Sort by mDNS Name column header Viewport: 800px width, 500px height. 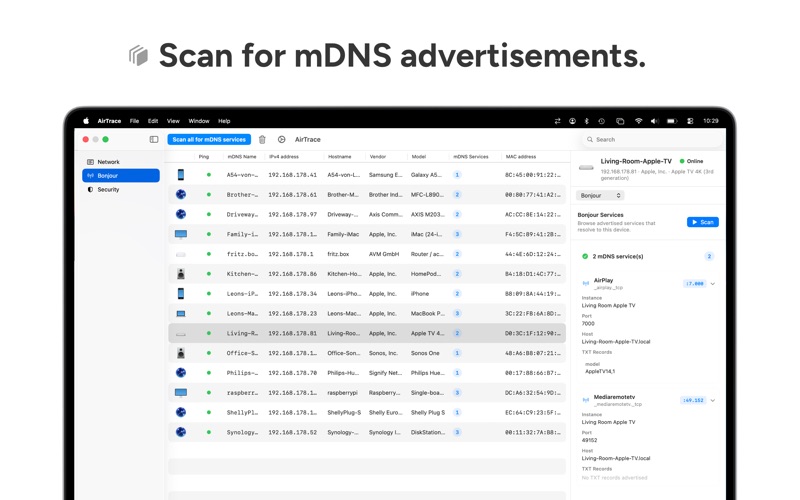242,157
